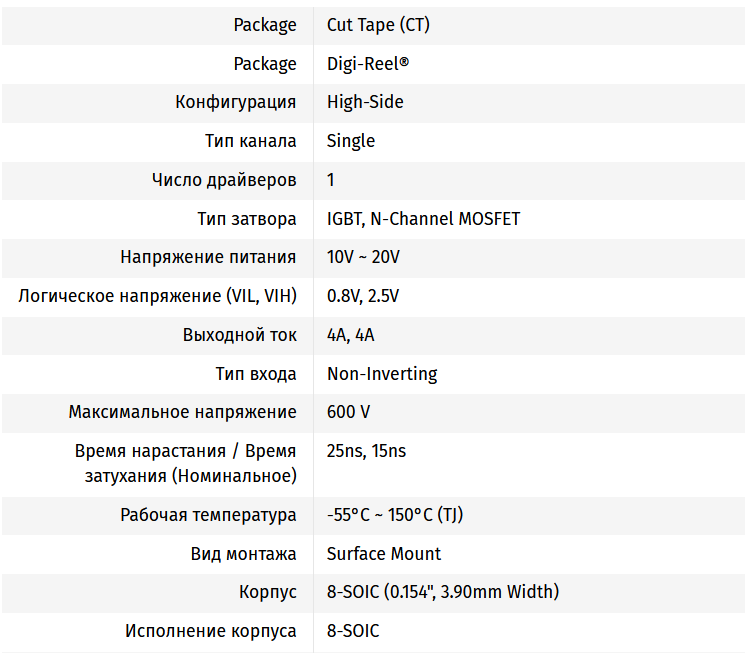
Task: Click the Cut Tape (CT) value
Action: pyautogui.click(x=378, y=25)
